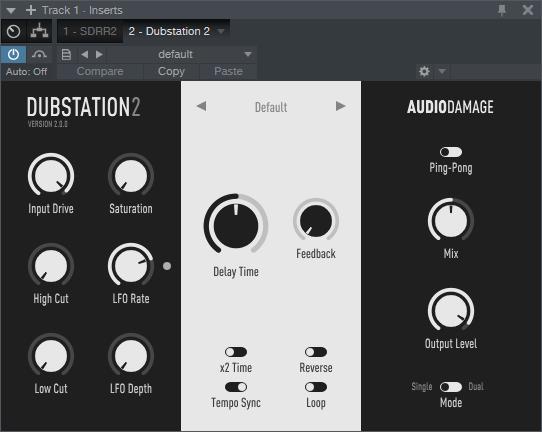Screen dimensions: 542x432
Task: Click the Low Cut knob
Action: [51, 355]
